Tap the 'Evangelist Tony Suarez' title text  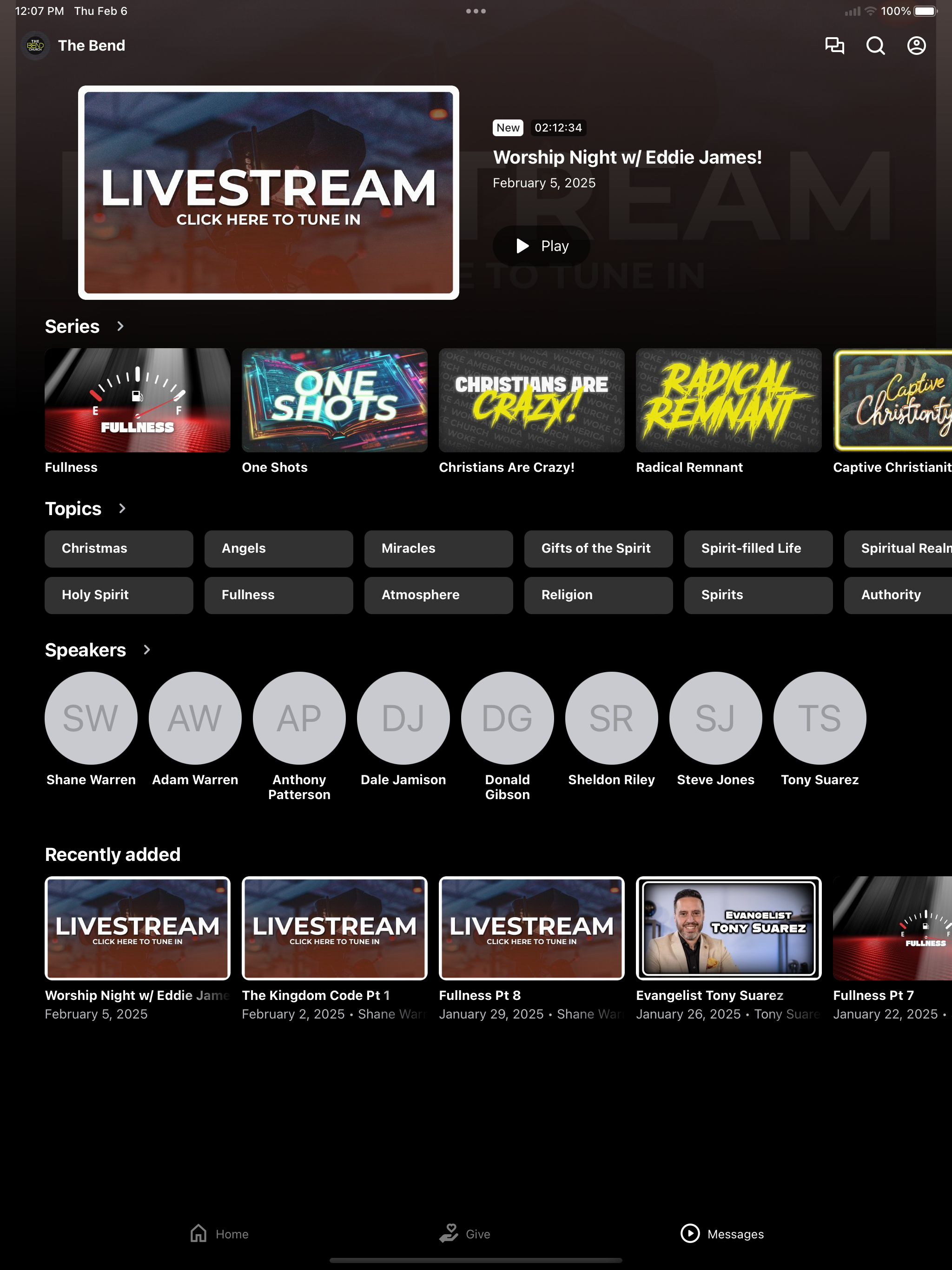point(710,996)
